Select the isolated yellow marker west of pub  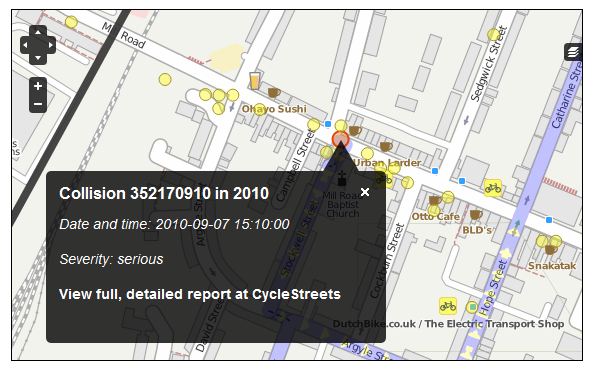click(165, 79)
